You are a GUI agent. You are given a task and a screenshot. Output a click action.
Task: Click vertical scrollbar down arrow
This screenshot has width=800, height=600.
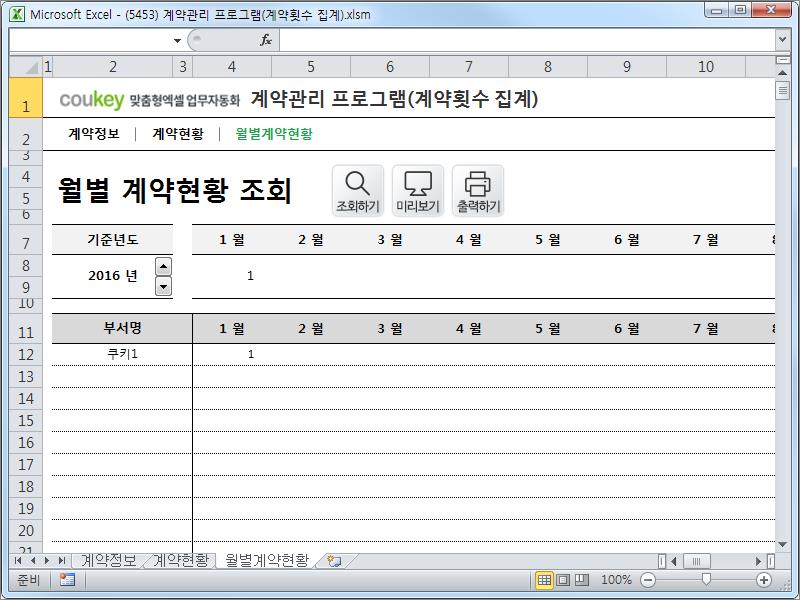(782, 545)
